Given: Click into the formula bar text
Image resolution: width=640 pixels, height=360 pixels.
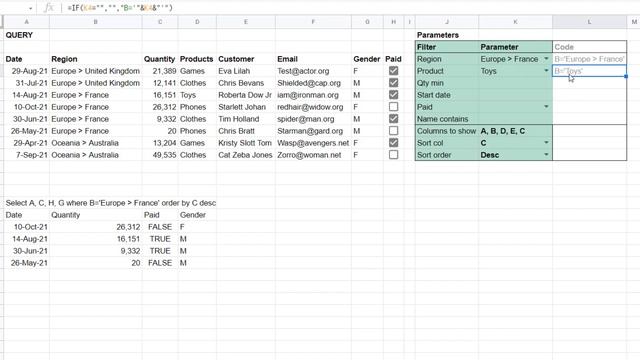Looking at the screenshot, I should click(120, 8).
